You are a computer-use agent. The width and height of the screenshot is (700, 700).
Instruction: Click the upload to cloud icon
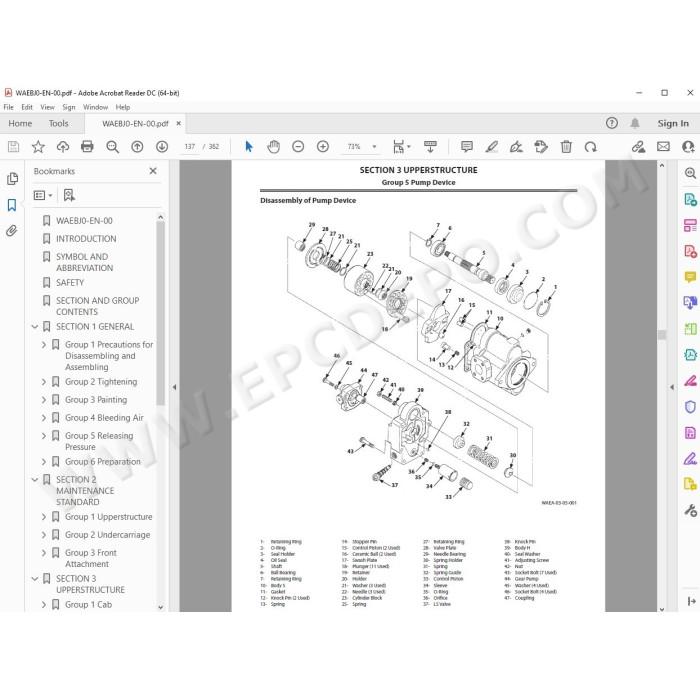click(x=62, y=146)
